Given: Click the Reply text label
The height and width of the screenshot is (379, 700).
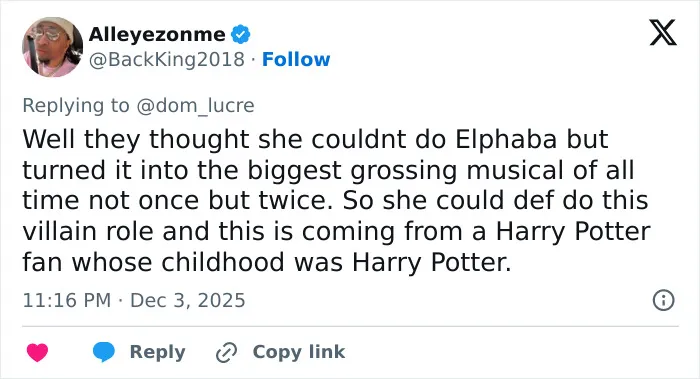Looking at the screenshot, I should click(158, 352).
